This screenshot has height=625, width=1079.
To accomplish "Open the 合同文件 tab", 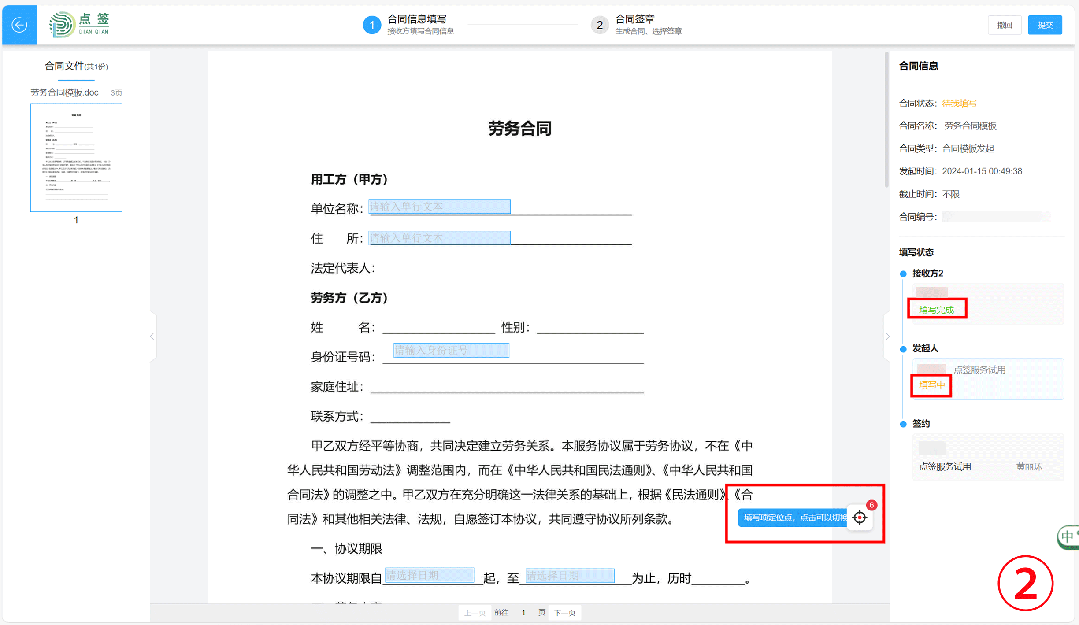I will 76,66.
